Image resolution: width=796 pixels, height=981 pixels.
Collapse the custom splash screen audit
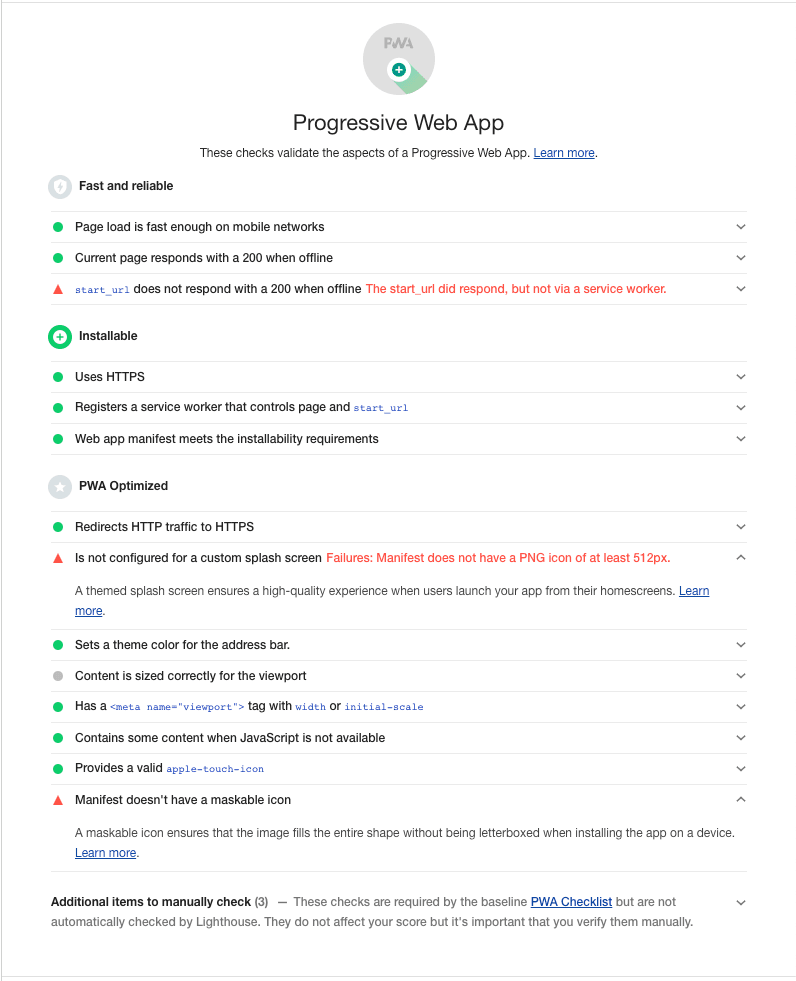point(741,557)
